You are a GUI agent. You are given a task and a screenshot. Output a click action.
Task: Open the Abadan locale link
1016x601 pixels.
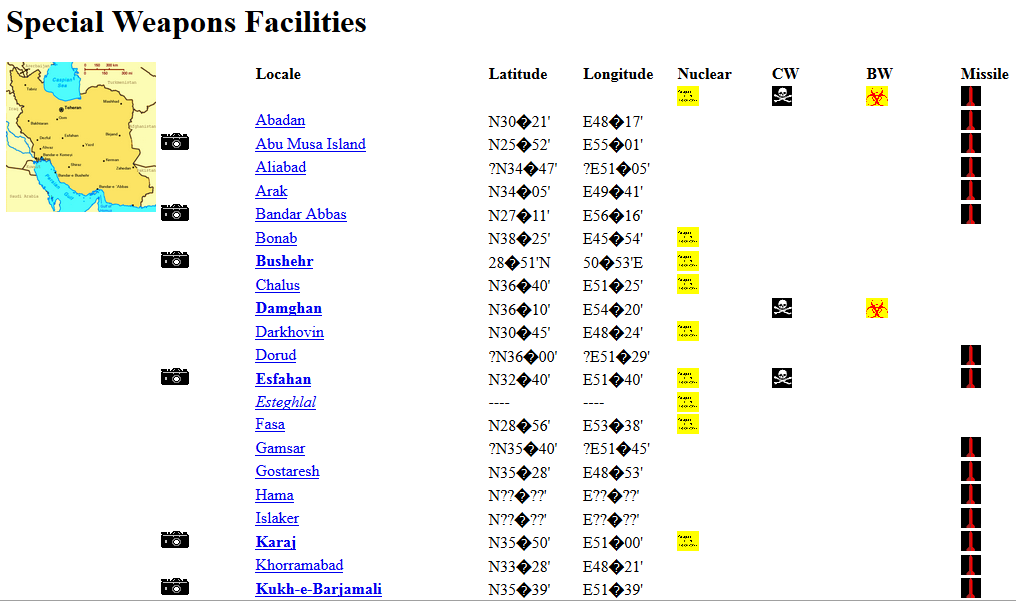280,120
